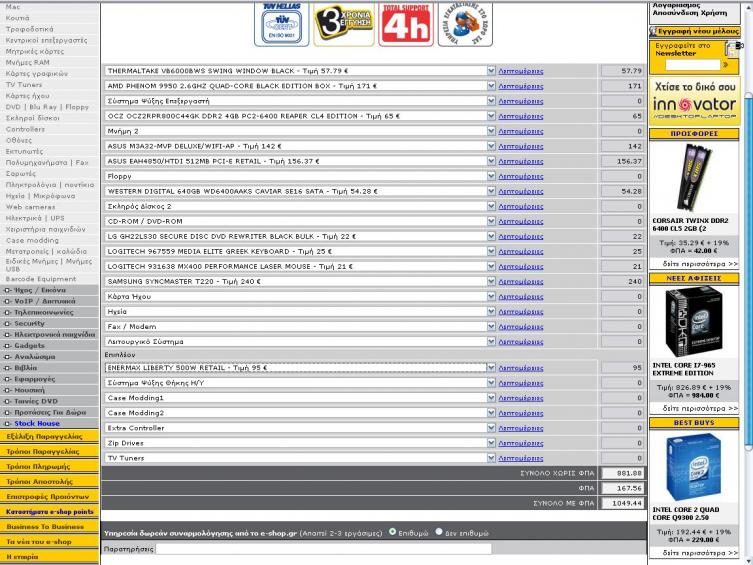Open the Thermaltake case dropdown
Screen dimensions: 753x565
click(x=491, y=71)
